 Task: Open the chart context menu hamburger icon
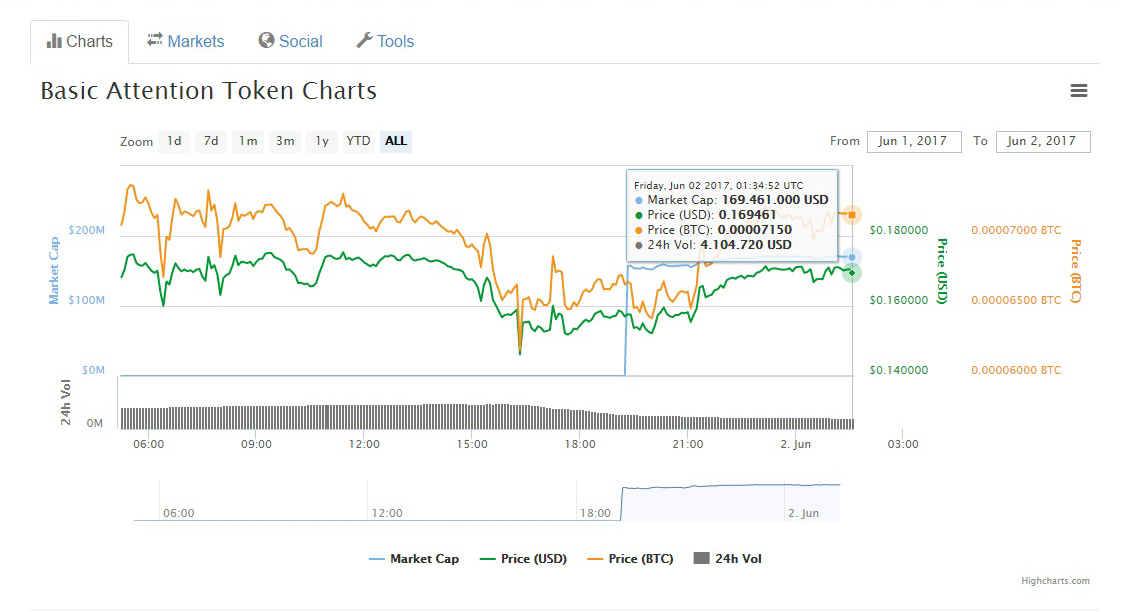1078,90
